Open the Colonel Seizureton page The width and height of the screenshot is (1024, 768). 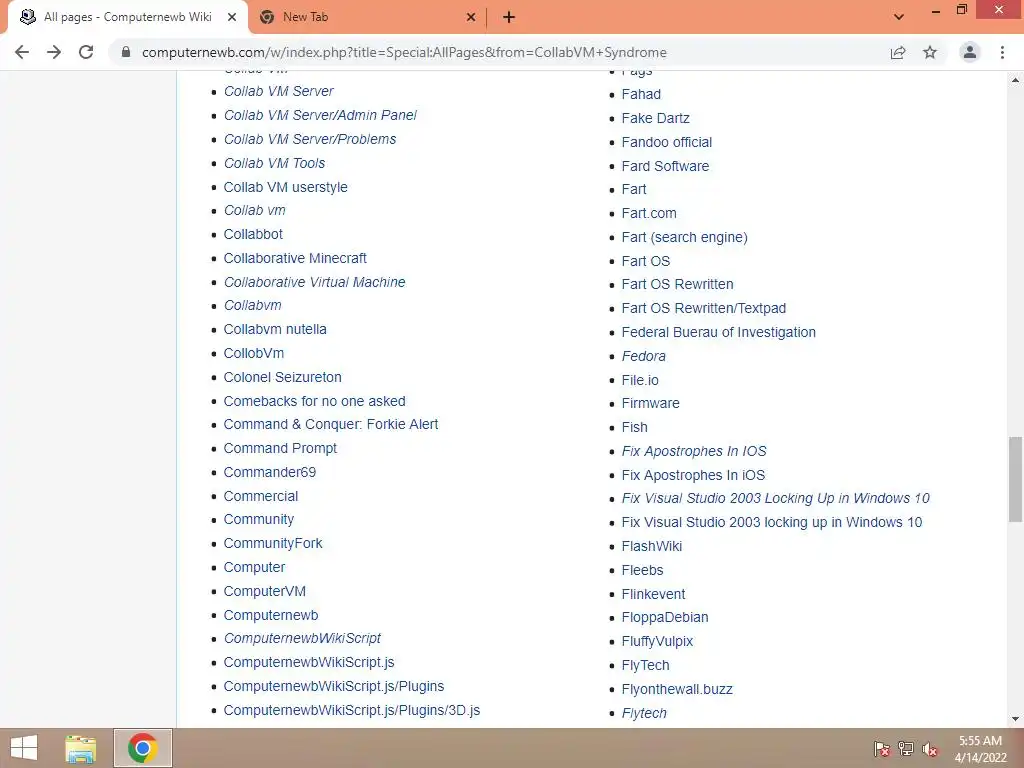click(x=282, y=377)
